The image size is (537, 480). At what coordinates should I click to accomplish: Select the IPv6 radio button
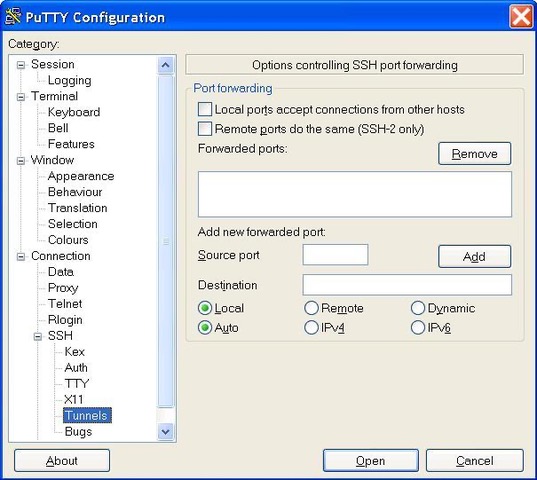pyautogui.click(x=418, y=328)
